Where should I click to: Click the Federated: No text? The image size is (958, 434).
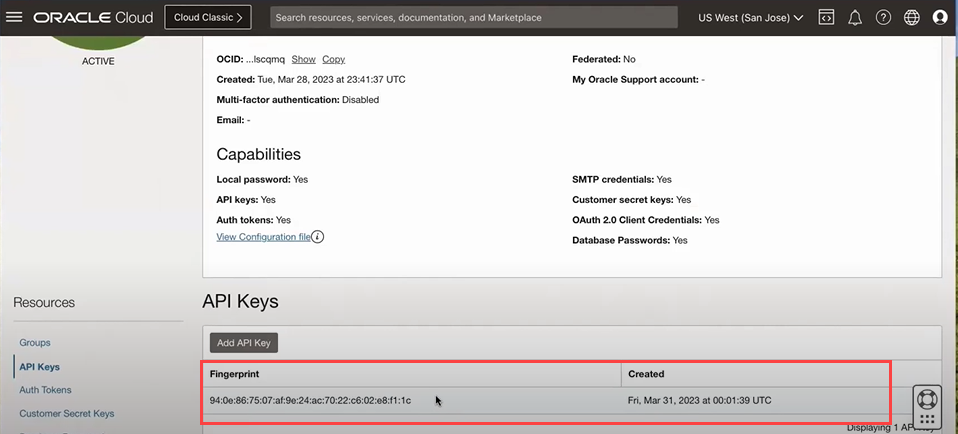point(604,59)
